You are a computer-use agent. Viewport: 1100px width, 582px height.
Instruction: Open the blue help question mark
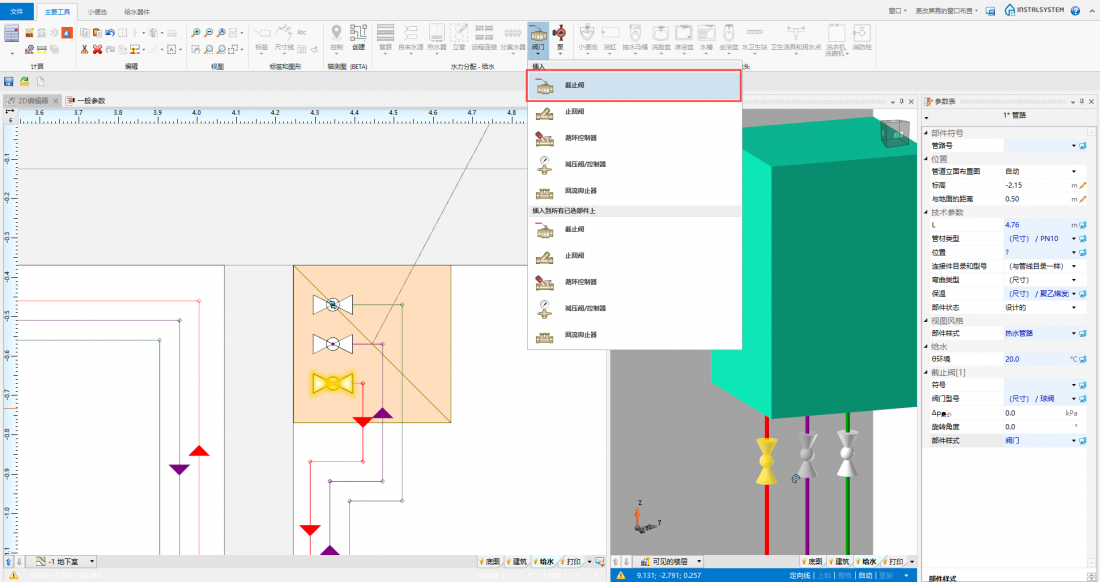click(x=1075, y=11)
